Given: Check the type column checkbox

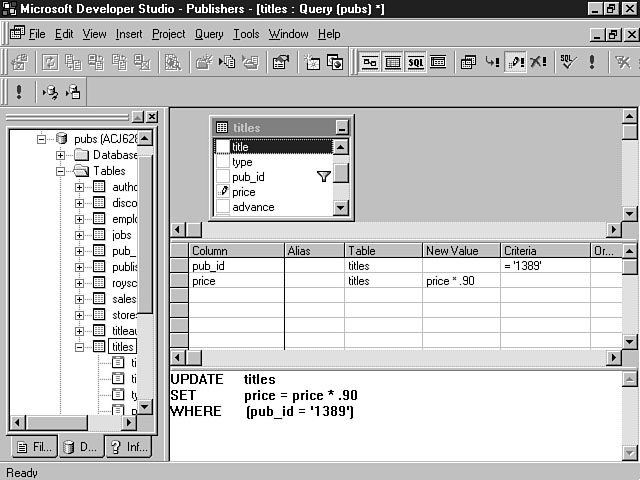Looking at the screenshot, I should click(x=222, y=161).
